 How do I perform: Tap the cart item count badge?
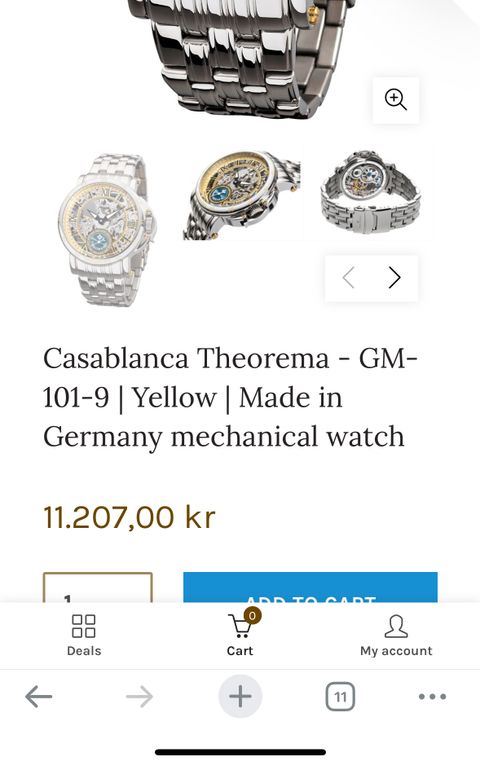coord(252,616)
